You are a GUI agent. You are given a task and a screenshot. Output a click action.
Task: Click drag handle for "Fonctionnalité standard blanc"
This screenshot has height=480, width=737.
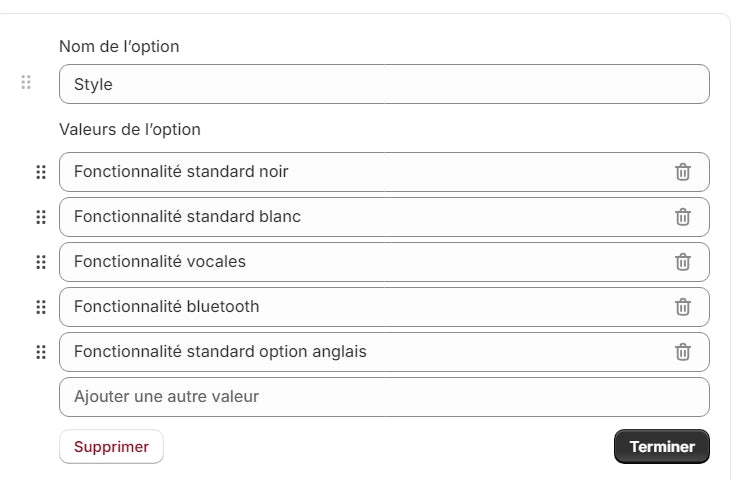tap(41, 217)
